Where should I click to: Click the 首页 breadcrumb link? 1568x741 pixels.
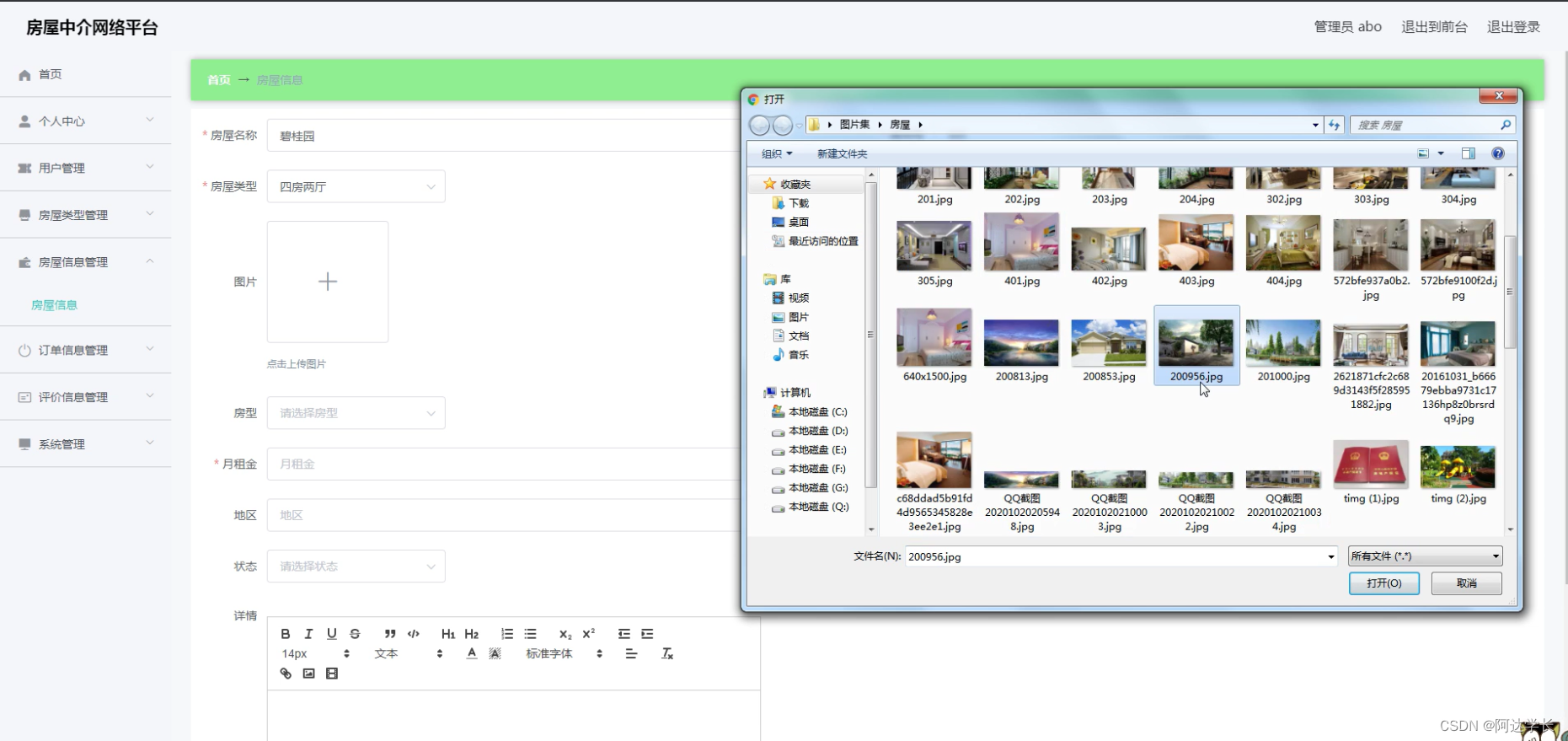tap(219, 80)
